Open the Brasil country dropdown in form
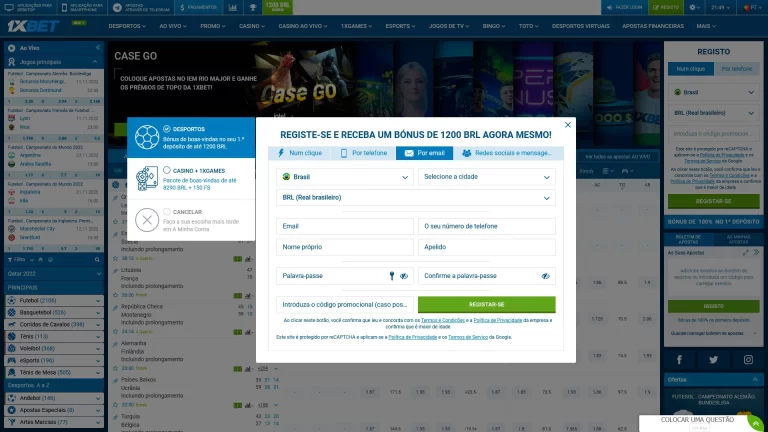The height and width of the screenshot is (432, 768). coord(345,177)
